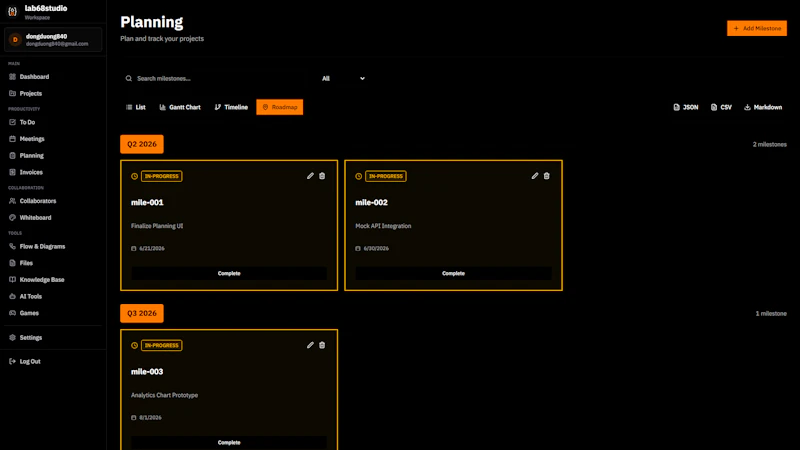The image size is (800, 450).
Task: Mark mile-001 as Complete
Action: pos(229,273)
